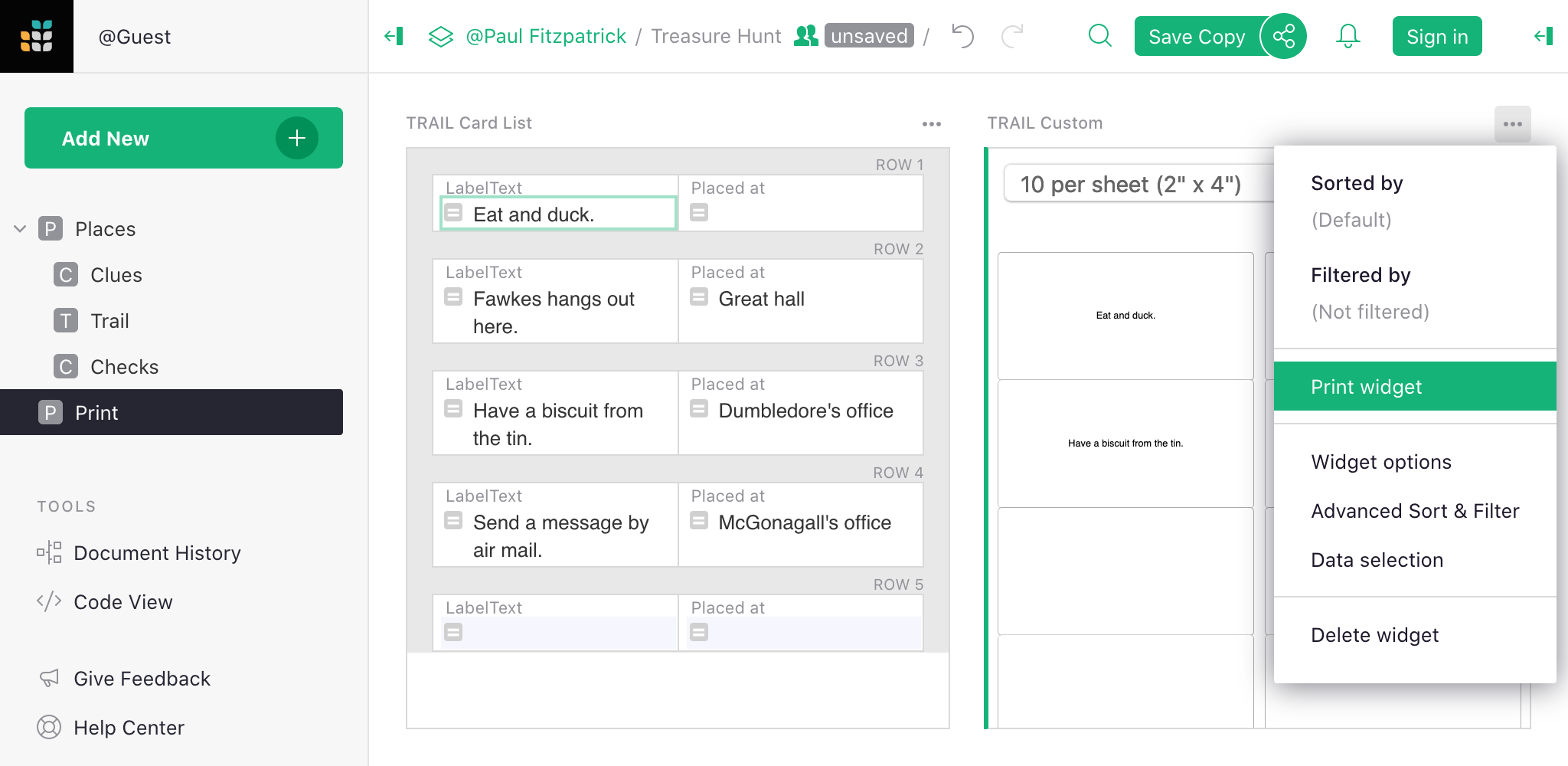
Task: Open search with magnifier icon
Action: pos(1099,36)
